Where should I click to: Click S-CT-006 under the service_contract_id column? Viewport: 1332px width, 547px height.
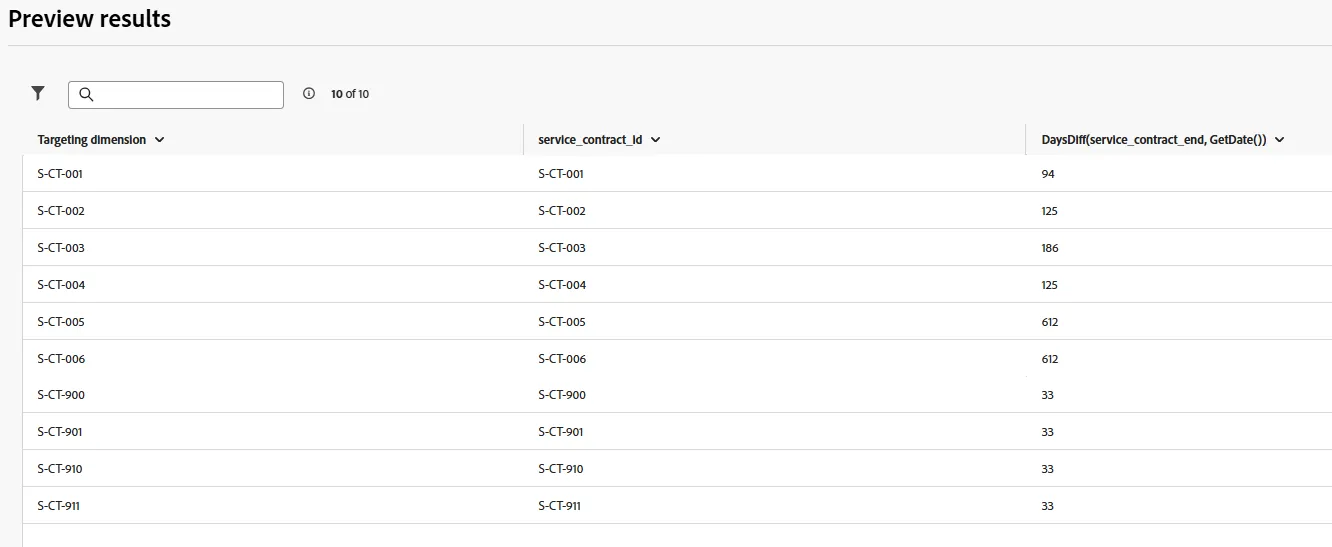pos(562,359)
